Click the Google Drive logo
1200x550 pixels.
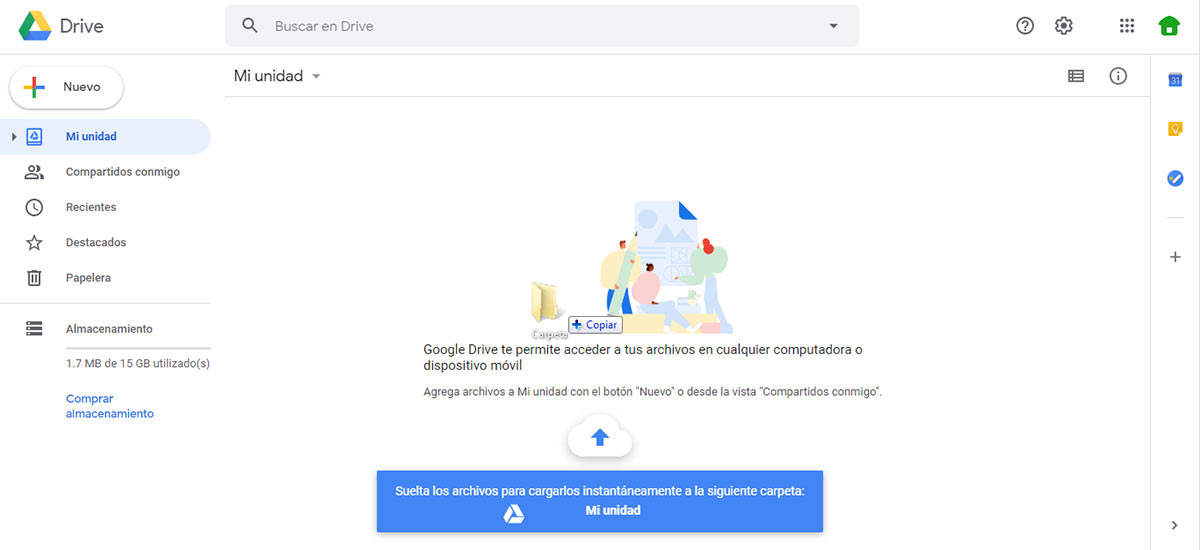[35, 26]
